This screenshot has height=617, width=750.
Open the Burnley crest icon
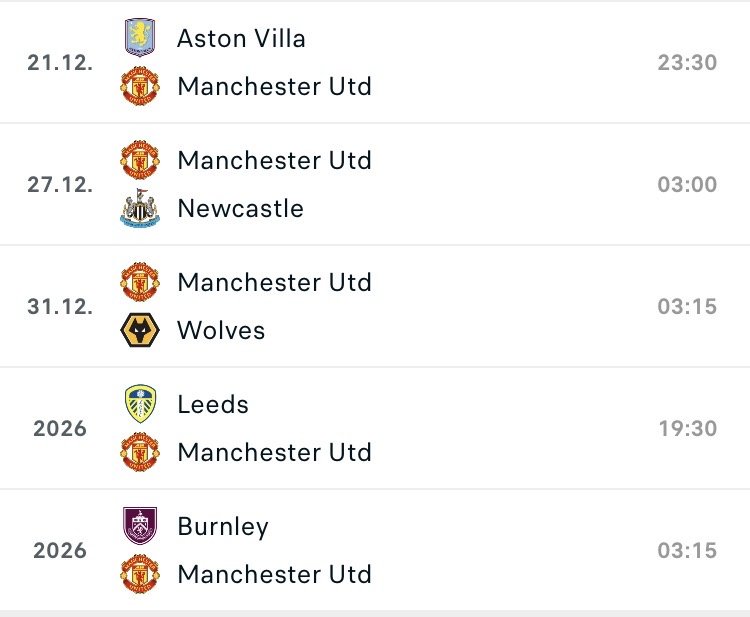pyautogui.click(x=140, y=526)
